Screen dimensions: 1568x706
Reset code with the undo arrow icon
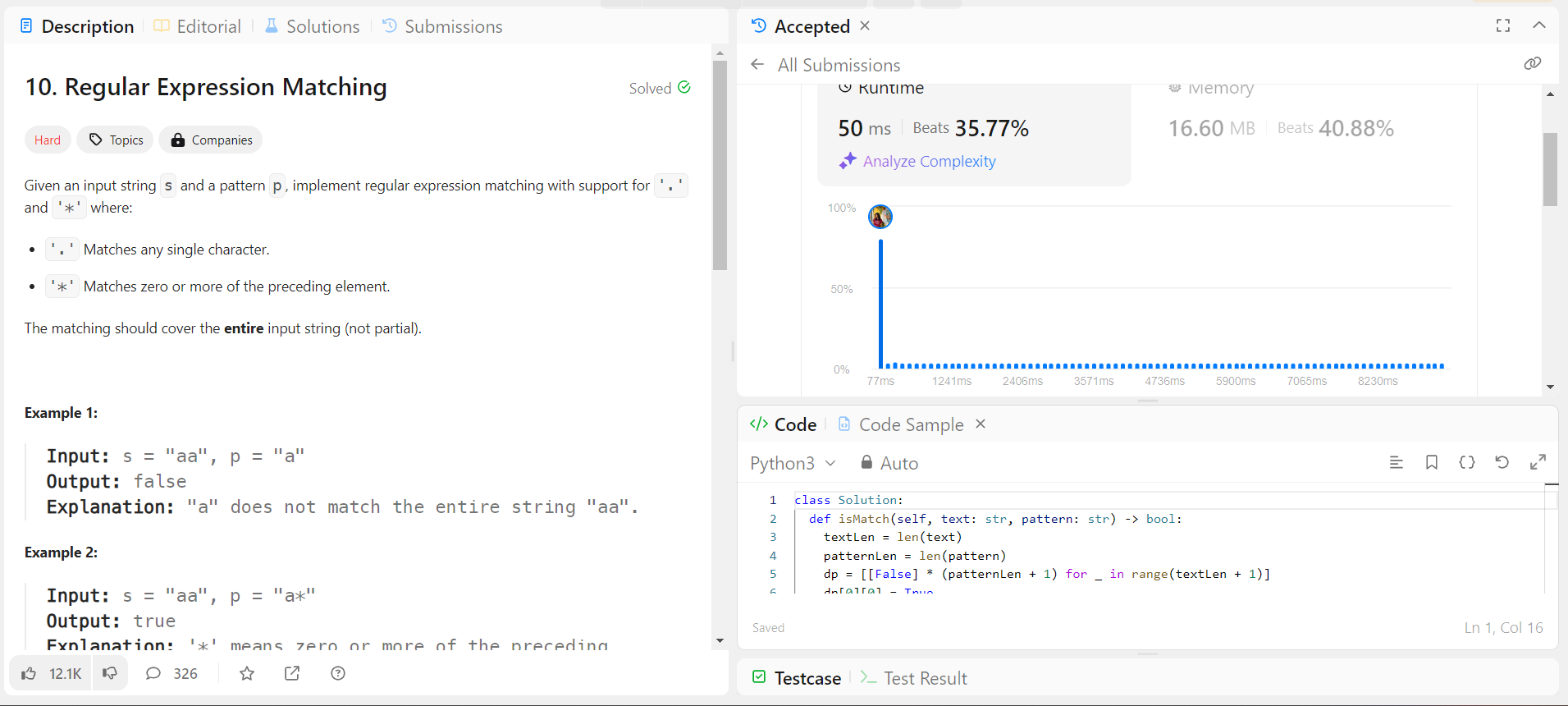(x=1502, y=462)
